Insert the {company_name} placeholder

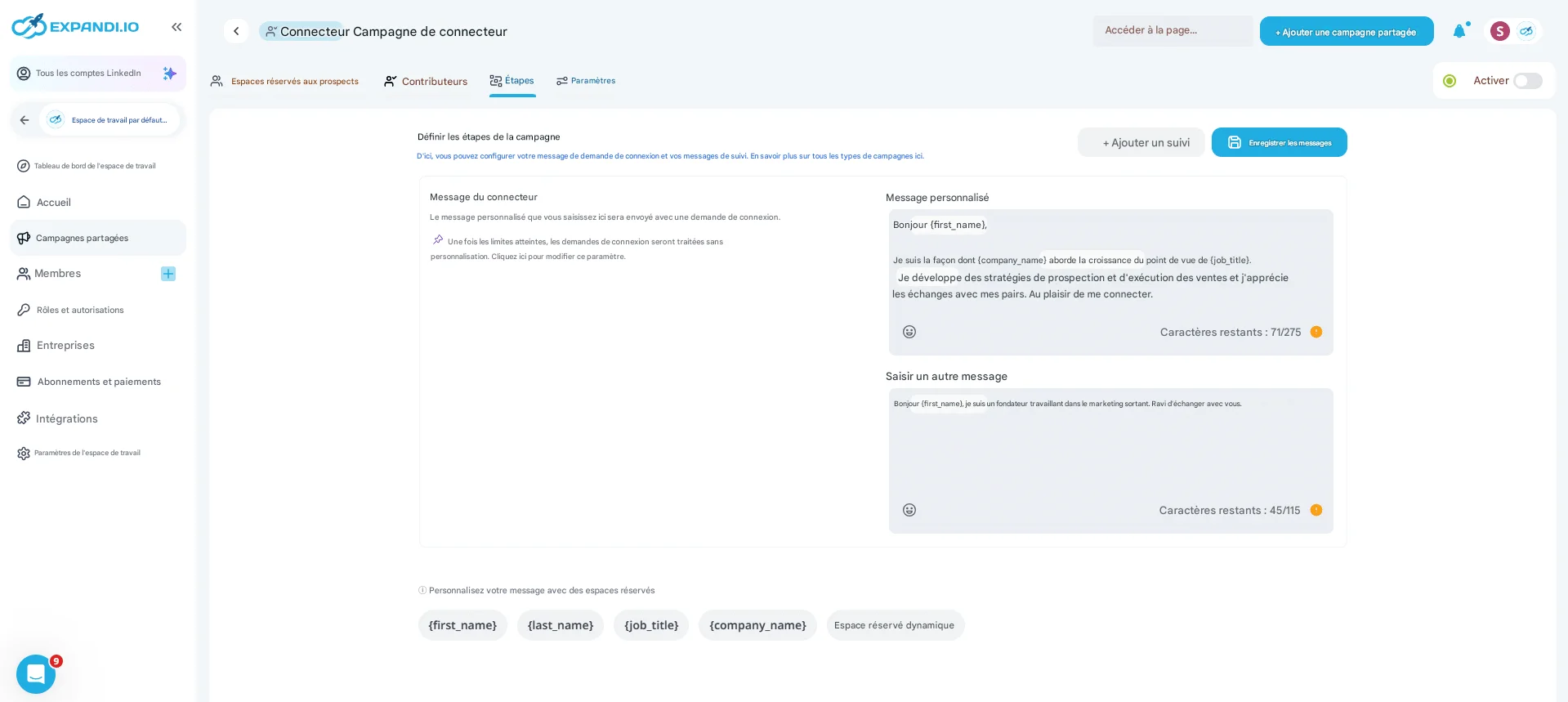pos(757,625)
